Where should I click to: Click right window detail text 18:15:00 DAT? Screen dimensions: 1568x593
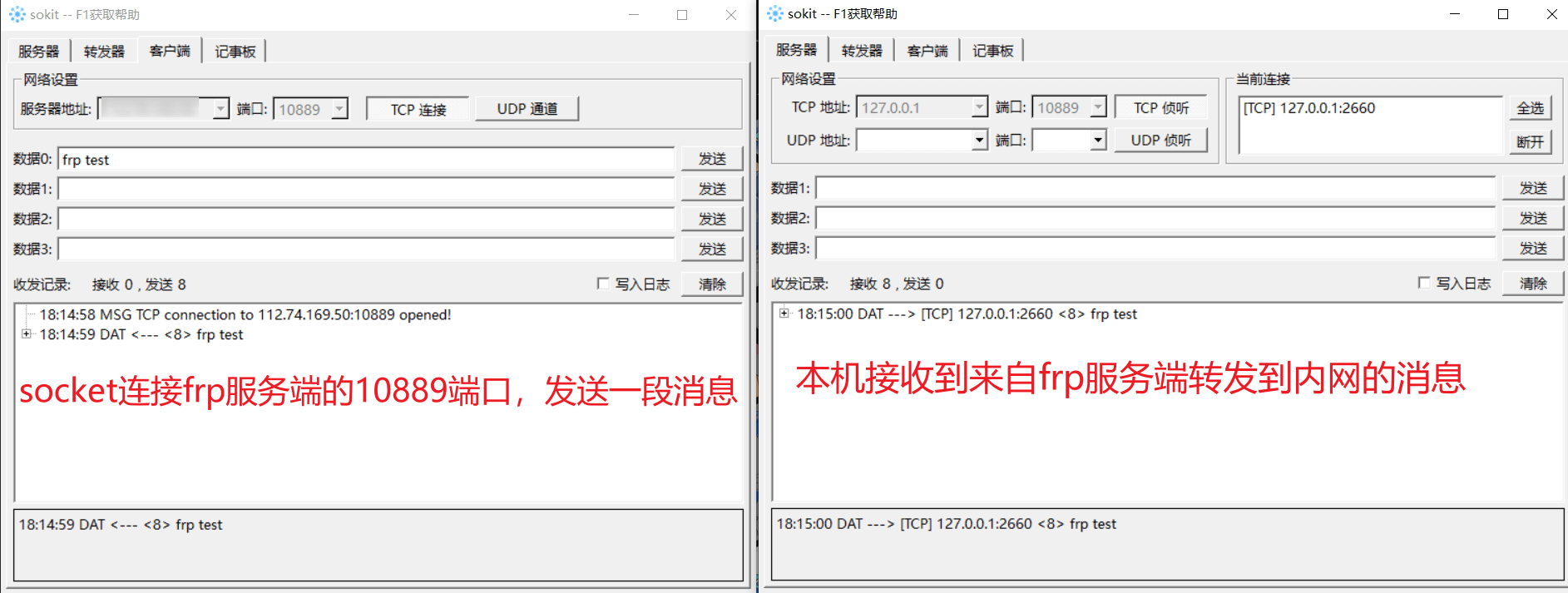(947, 524)
